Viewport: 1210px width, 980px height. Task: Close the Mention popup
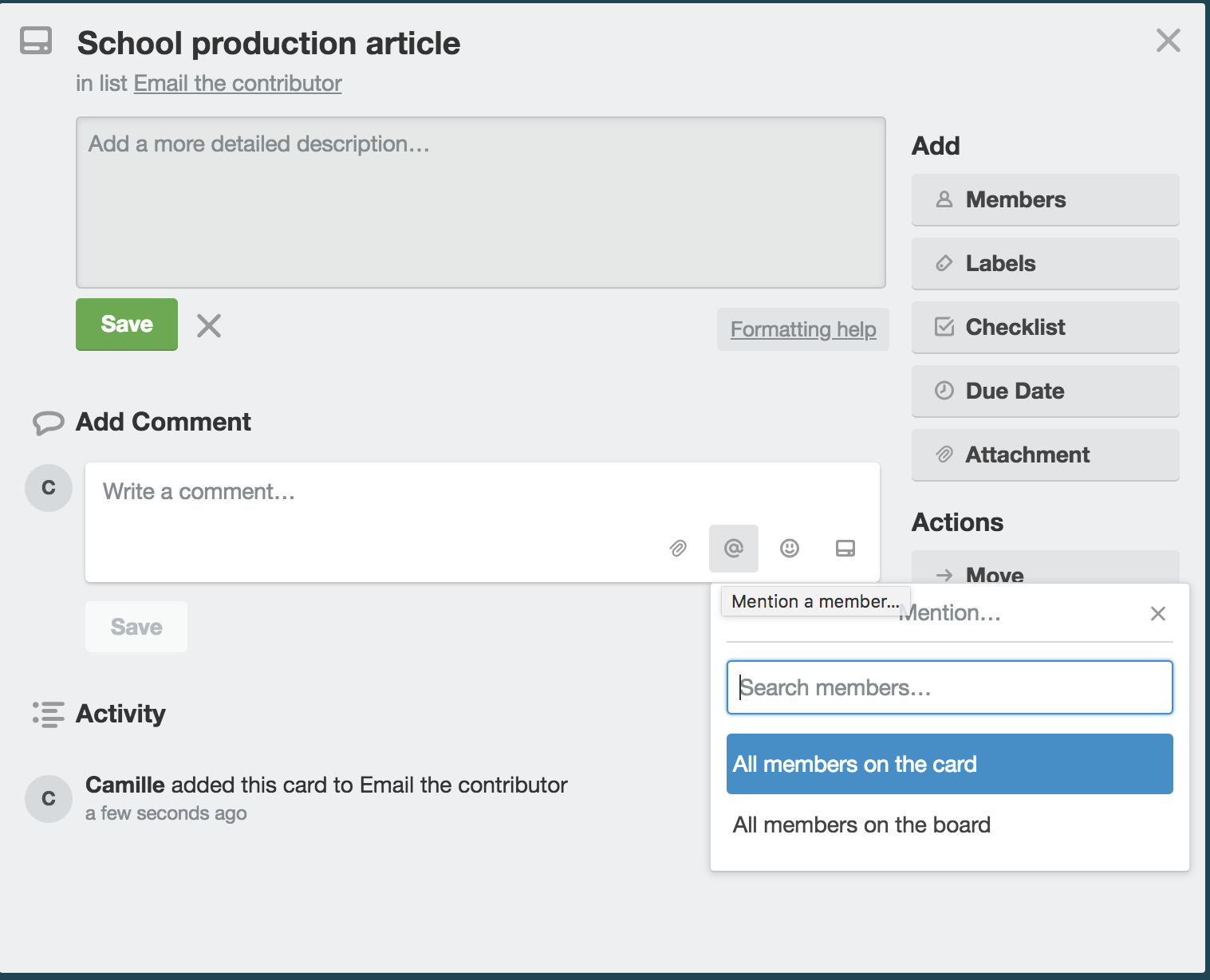pyautogui.click(x=1158, y=613)
